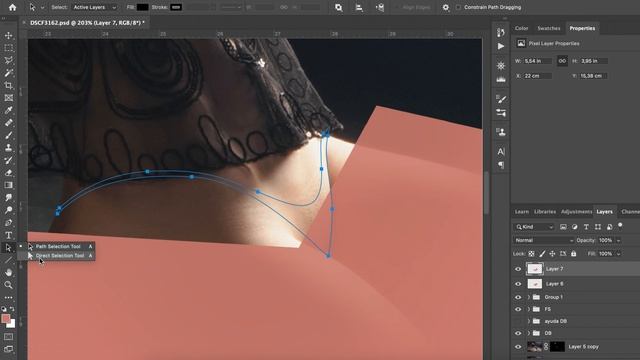Click the Fill color swatch in options bar
This screenshot has height=360, width=640.
point(142,7)
